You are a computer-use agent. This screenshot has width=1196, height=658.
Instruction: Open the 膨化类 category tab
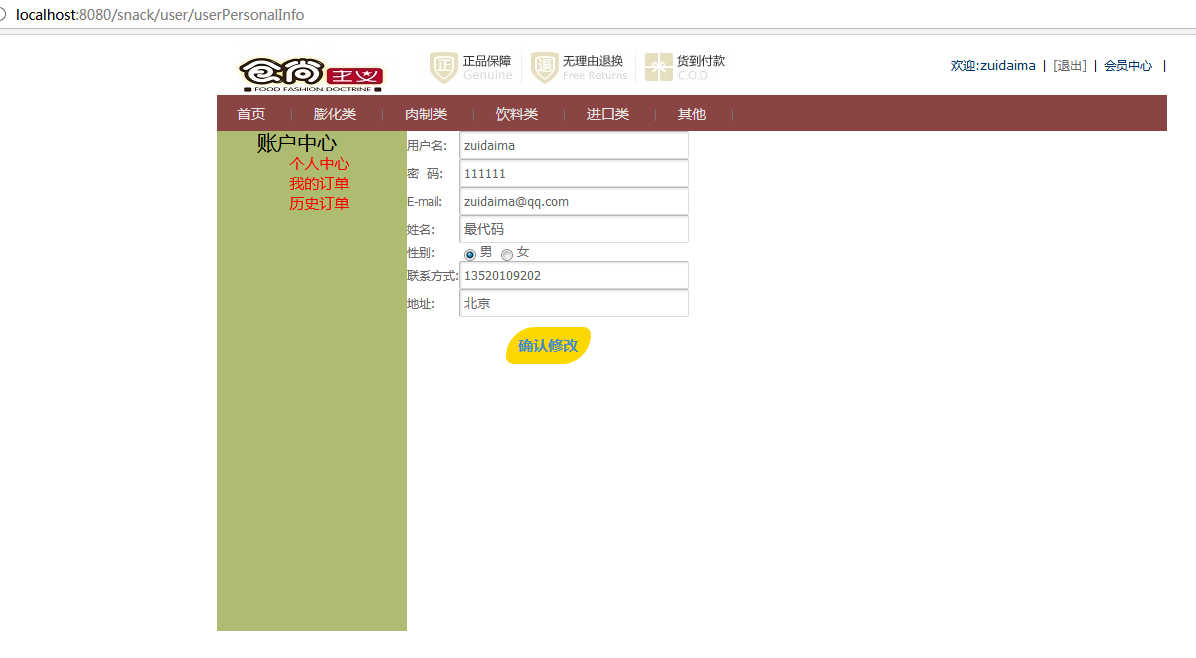coord(335,114)
